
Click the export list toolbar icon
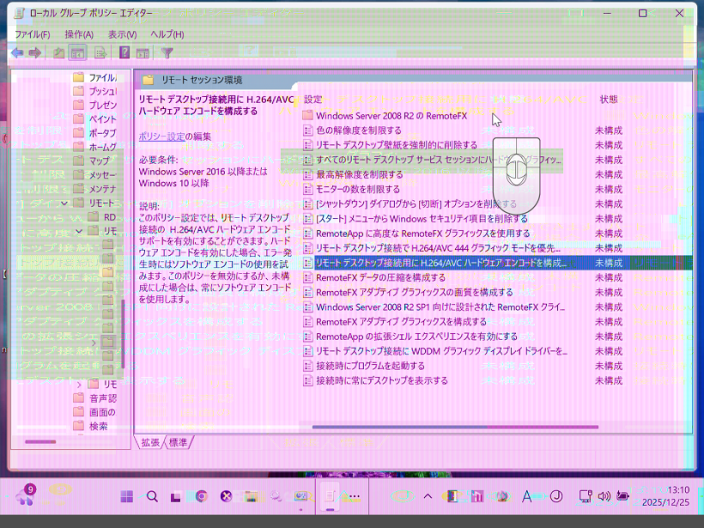coord(100,52)
